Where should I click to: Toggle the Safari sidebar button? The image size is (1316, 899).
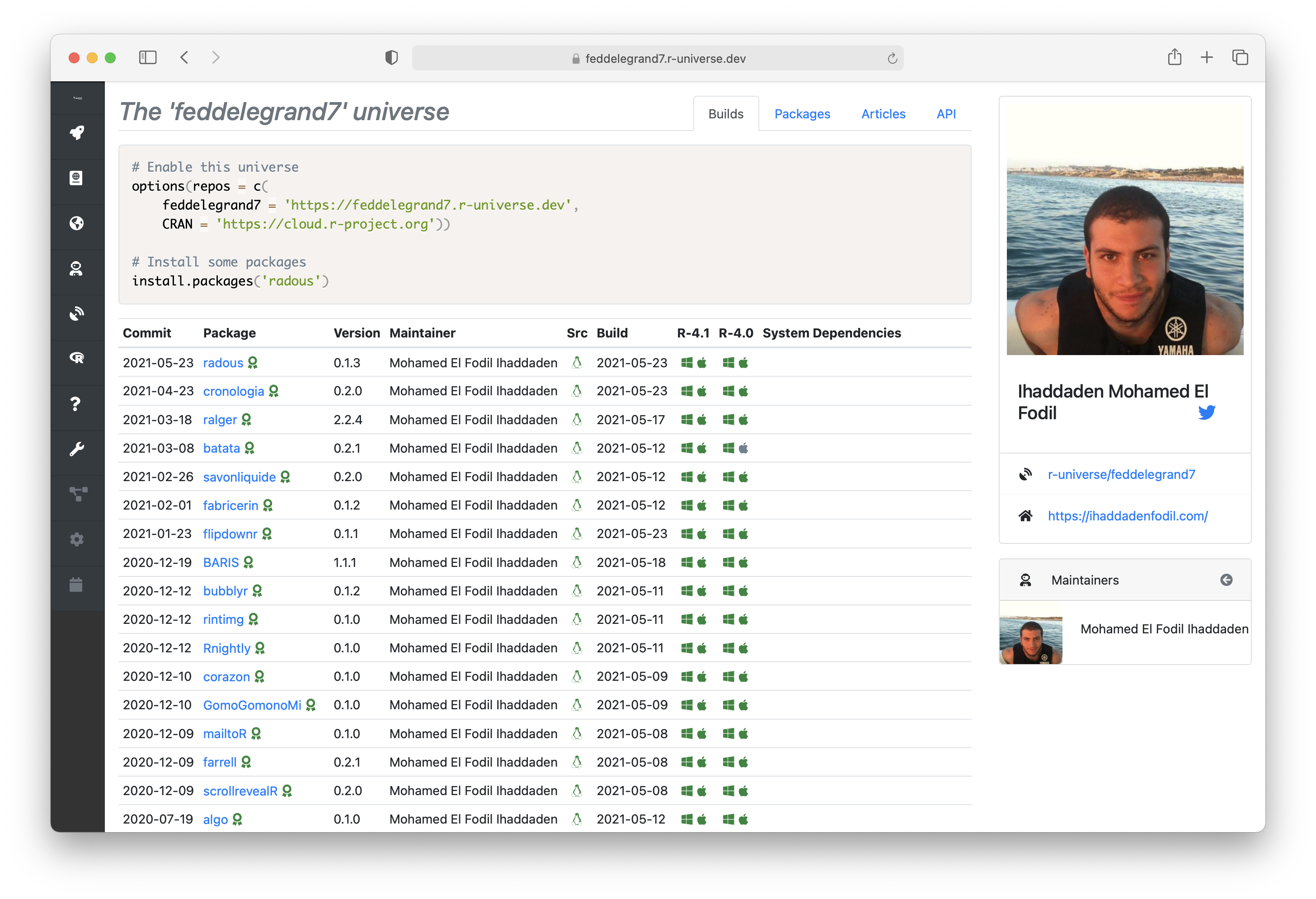point(148,58)
